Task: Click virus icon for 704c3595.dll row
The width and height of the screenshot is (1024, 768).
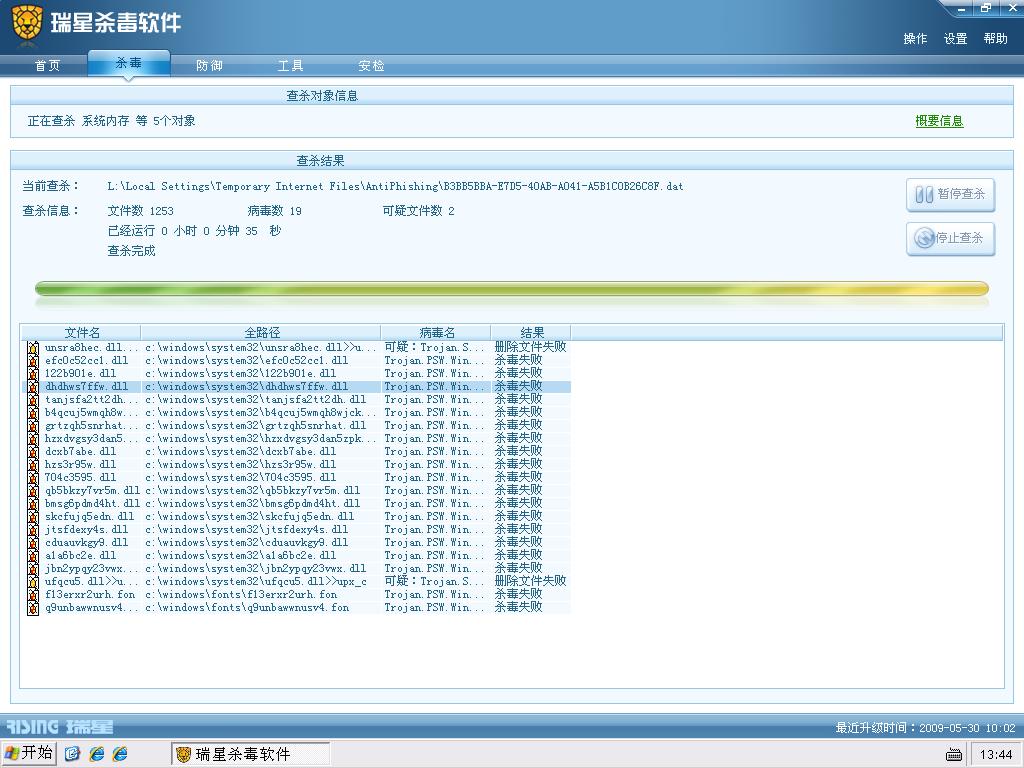Action: tap(33, 477)
